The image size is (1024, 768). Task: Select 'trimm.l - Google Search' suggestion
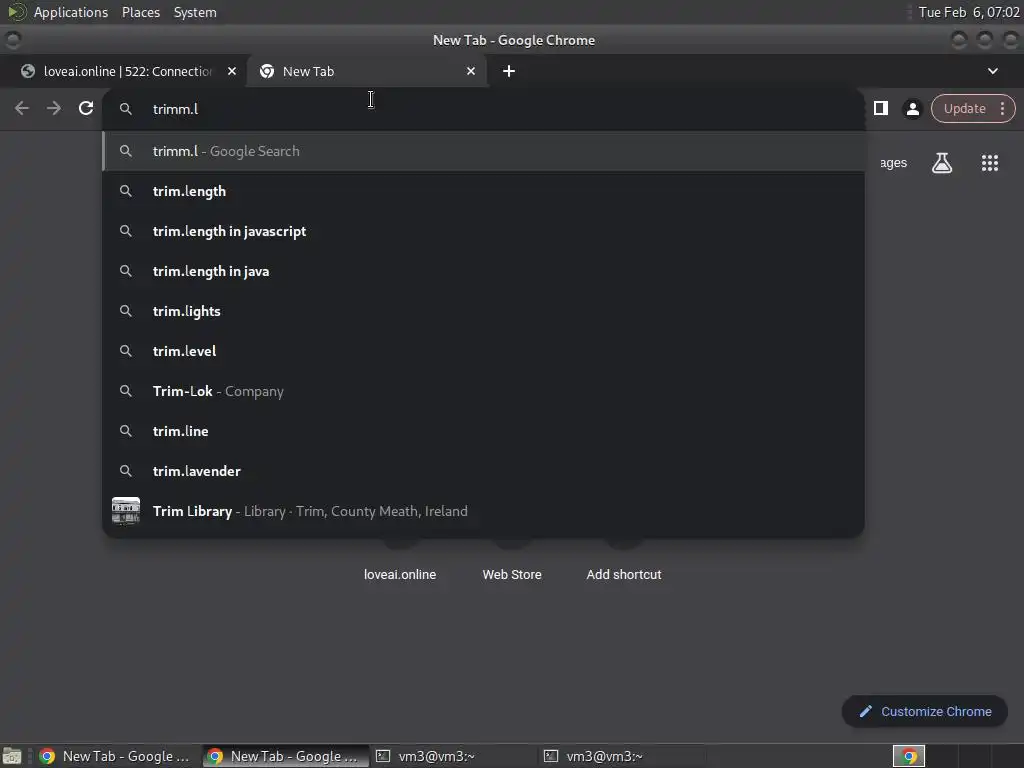(484, 152)
